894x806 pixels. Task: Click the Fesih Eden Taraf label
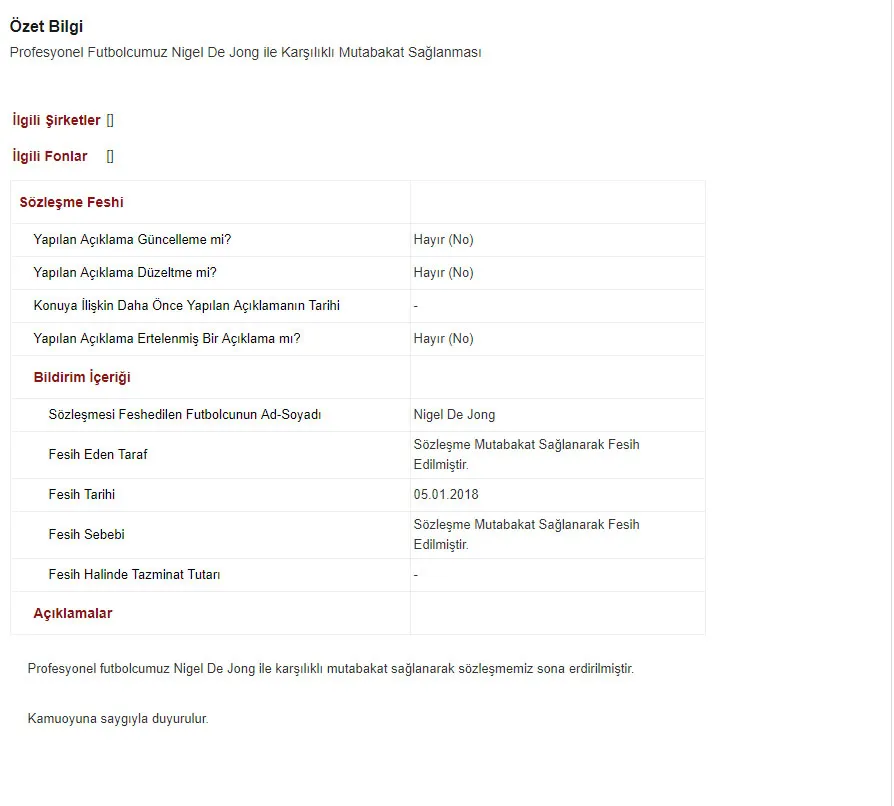pos(98,455)
